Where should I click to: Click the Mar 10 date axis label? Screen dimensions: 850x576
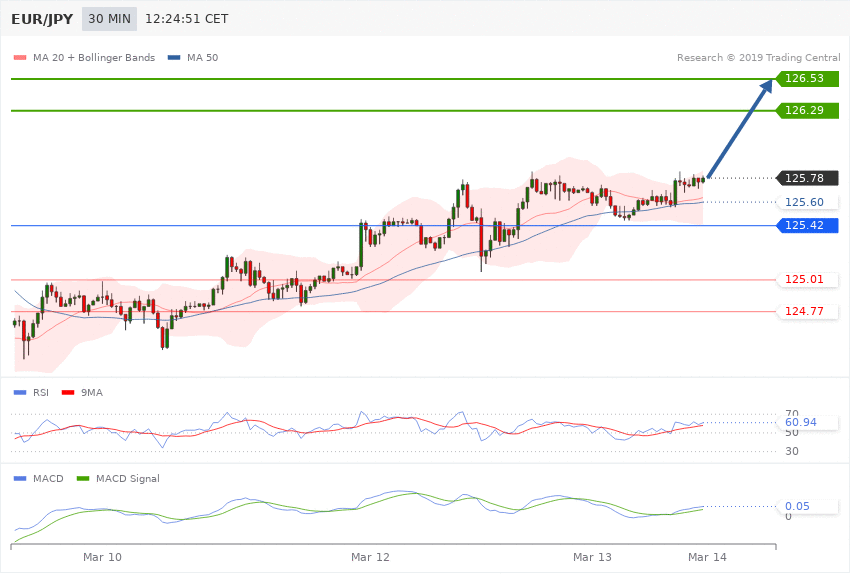(x=102, y=557)
